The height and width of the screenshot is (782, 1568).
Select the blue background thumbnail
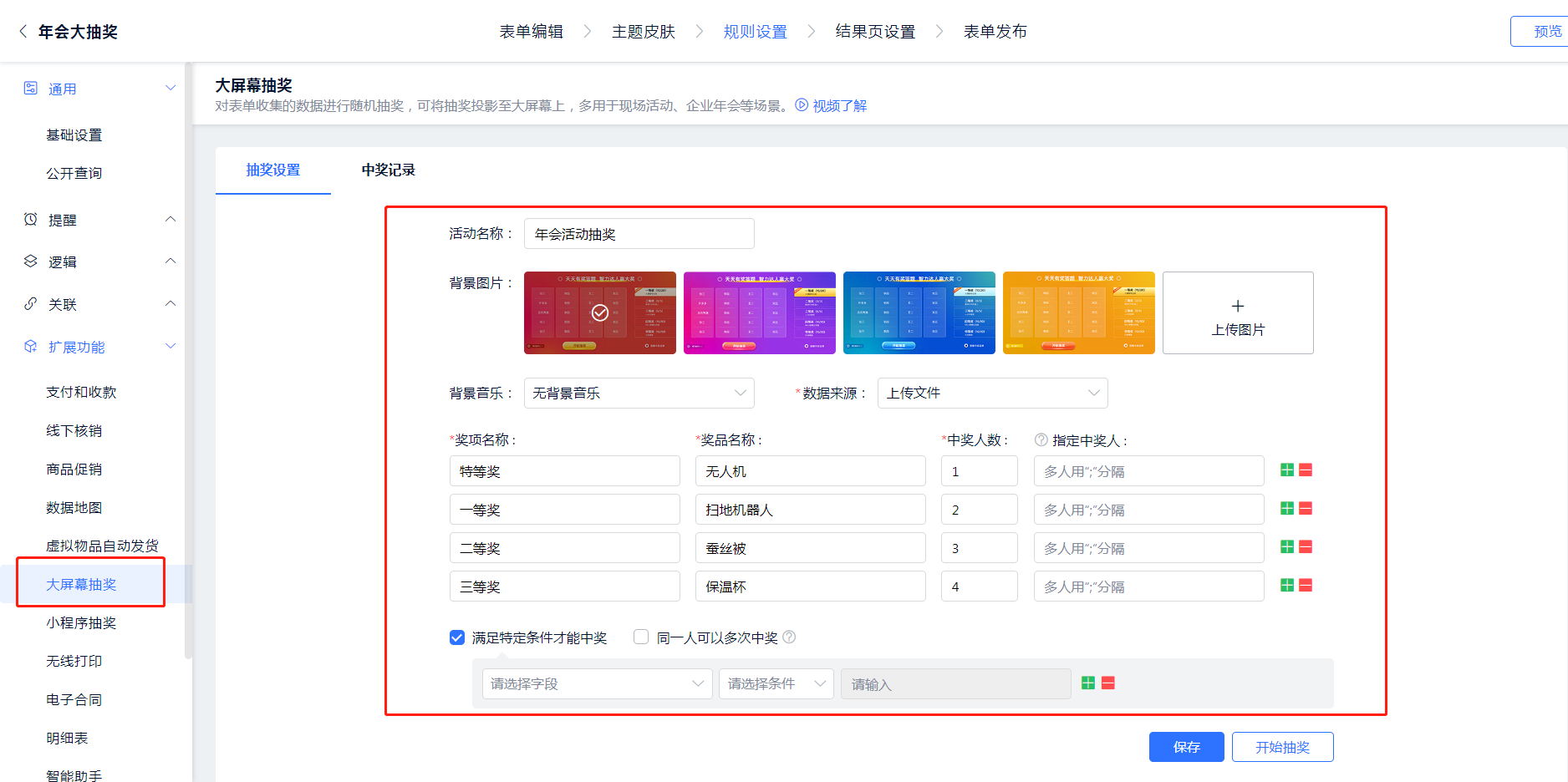[919, 312]
